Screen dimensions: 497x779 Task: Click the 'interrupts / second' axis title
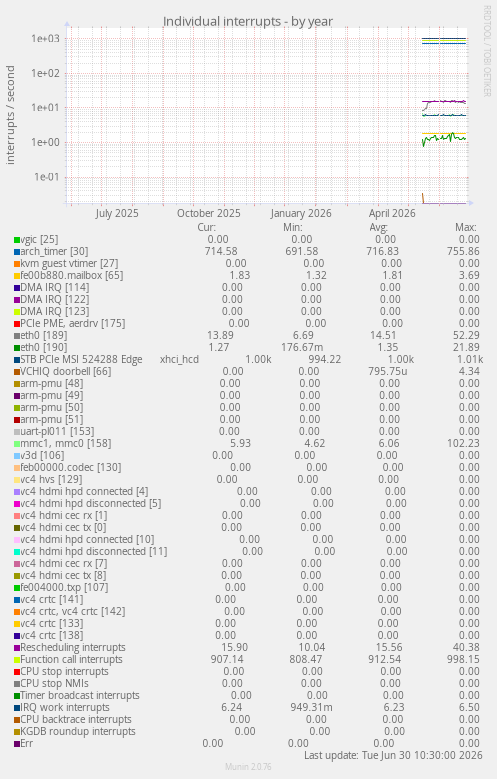pyautogui.click(x=10, y=115)
